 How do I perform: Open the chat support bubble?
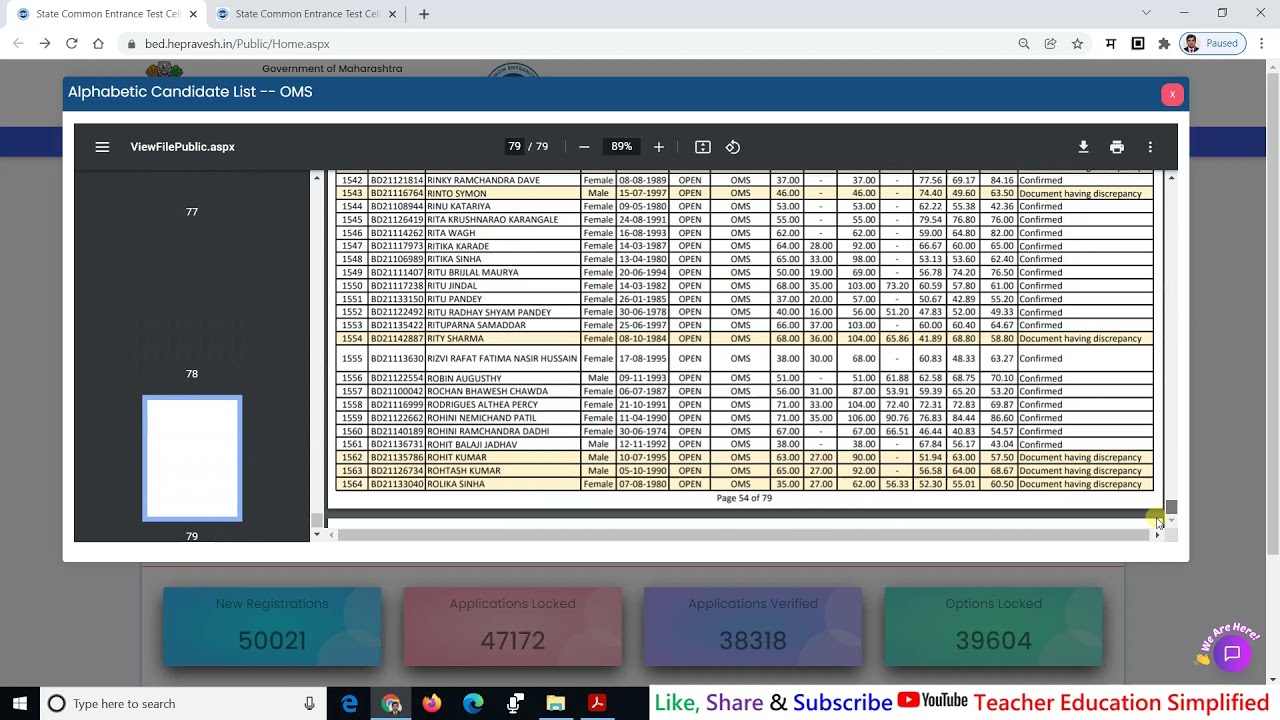[1232, 653]
